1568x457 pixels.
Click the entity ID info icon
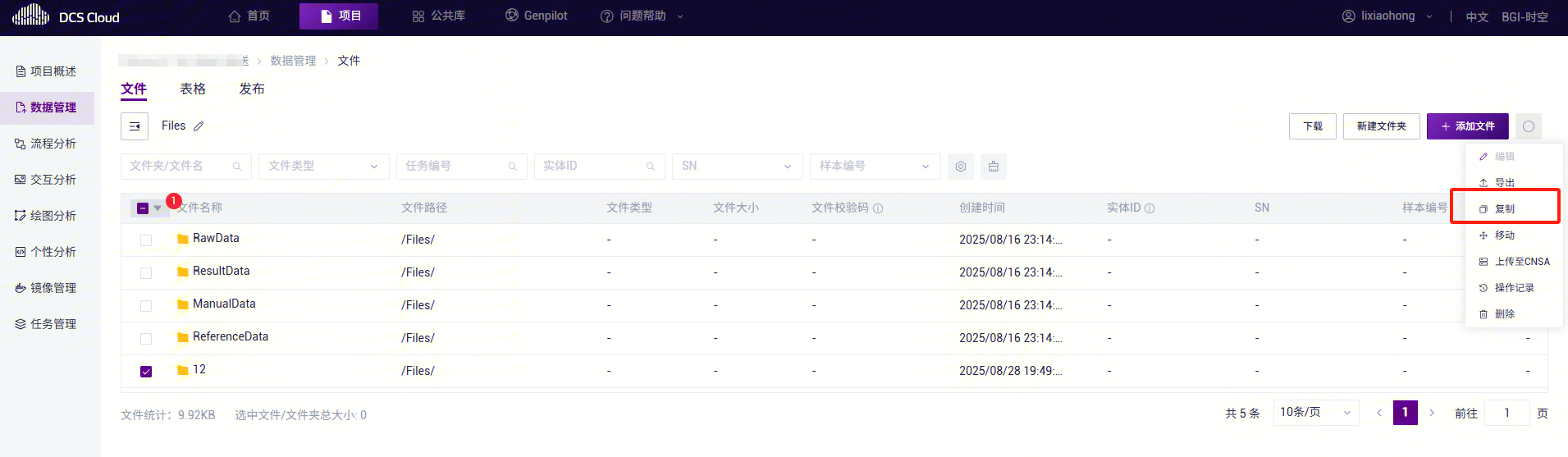(x=1150, y=208)
